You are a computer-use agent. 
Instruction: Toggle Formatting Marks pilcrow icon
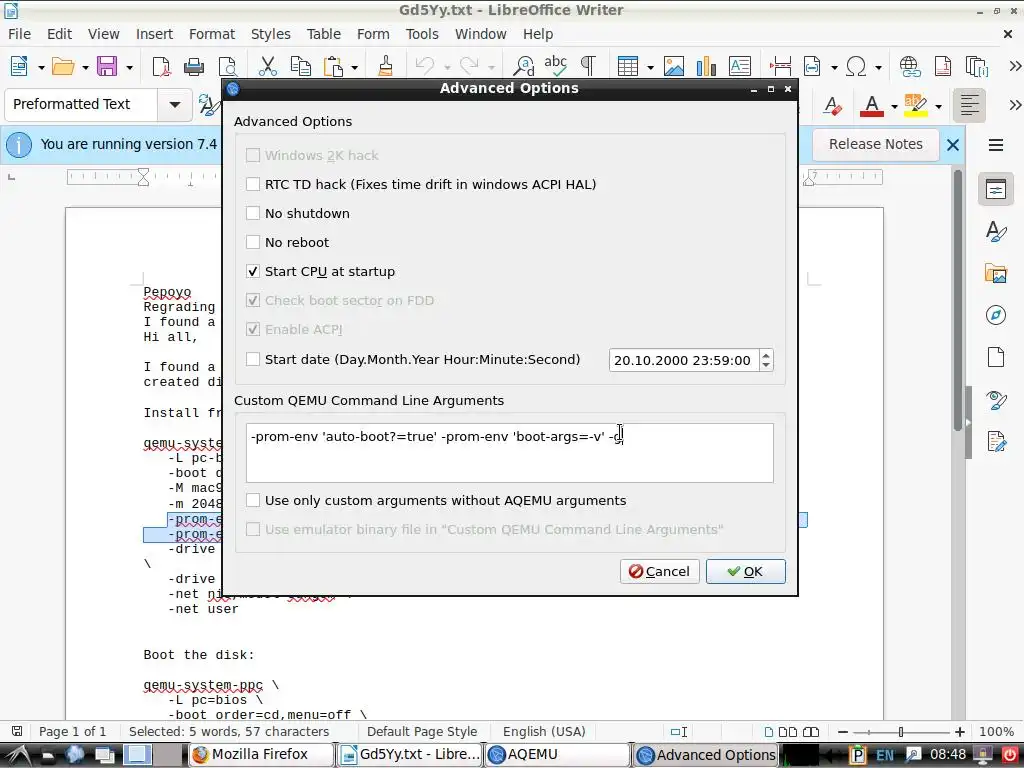588,66
